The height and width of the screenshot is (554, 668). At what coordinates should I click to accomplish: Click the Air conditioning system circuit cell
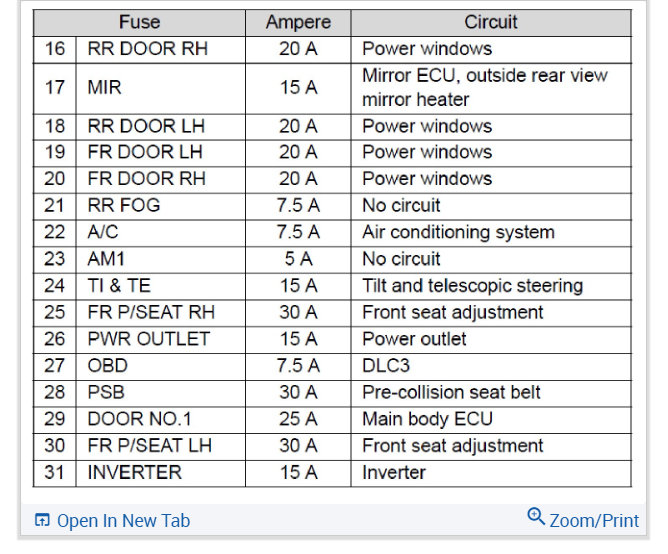coord(458,232)
